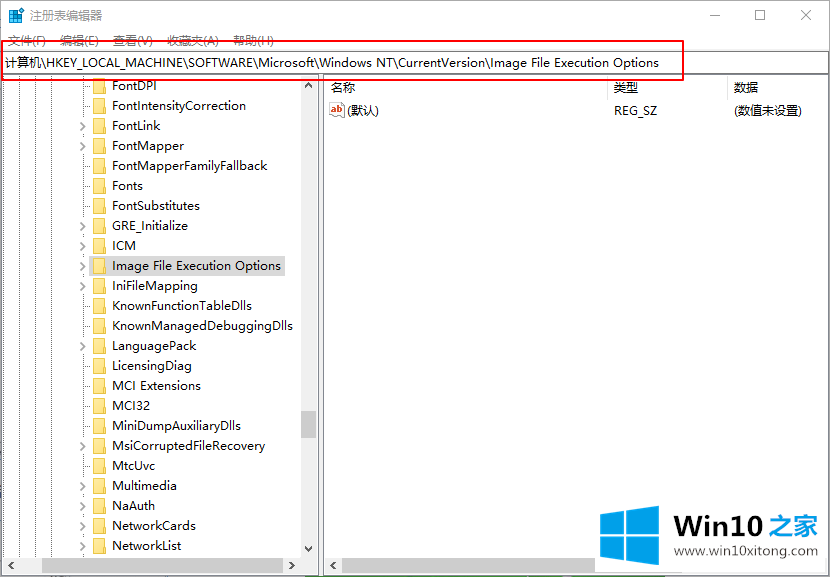The width and height of the screenshot is (830, 577).
Task: Click the Registry Editor title bar app icon
Action: tap(16, 15)
